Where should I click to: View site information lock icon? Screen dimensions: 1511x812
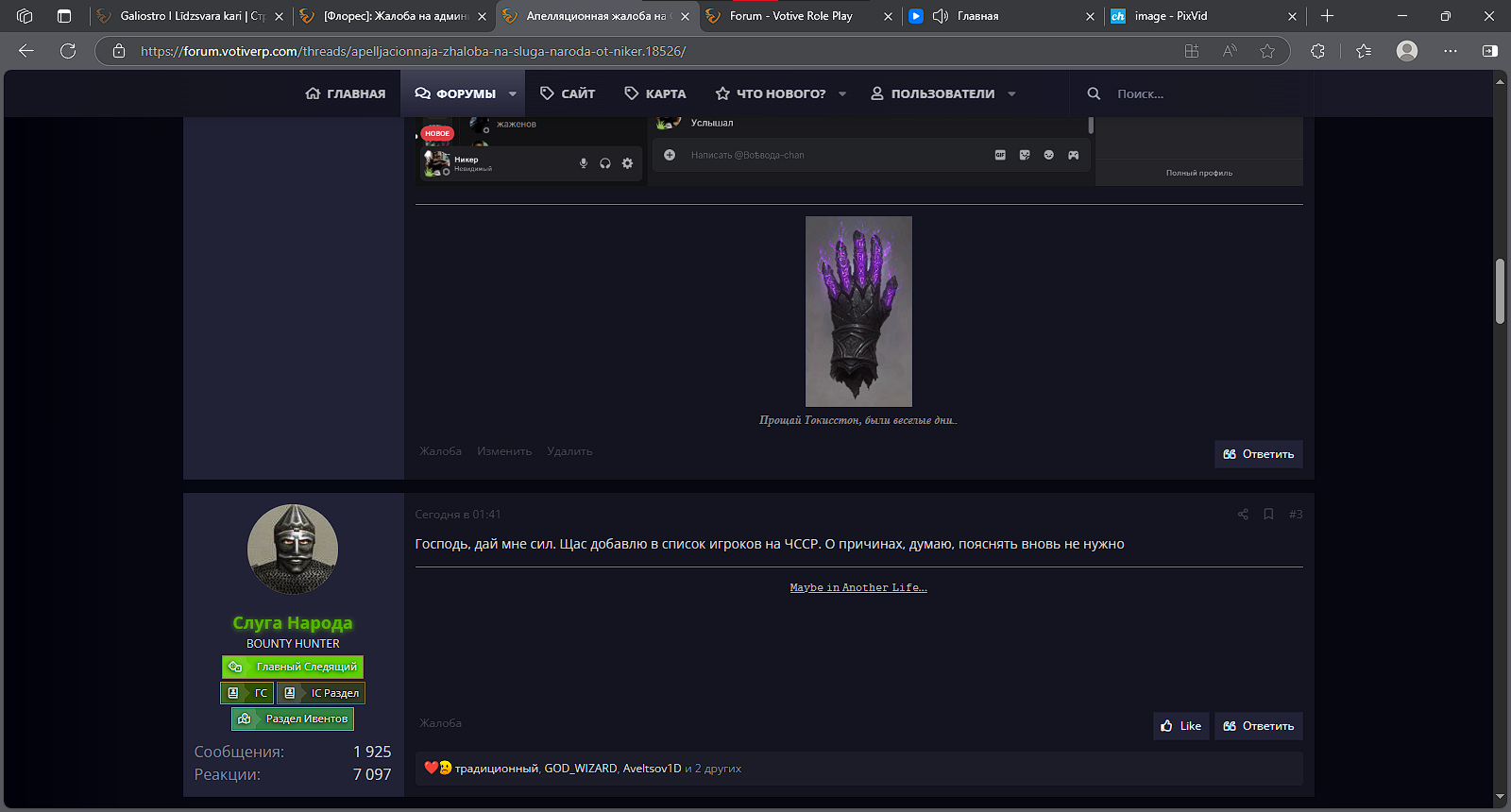pyautogui.click(x=119, y=51)
